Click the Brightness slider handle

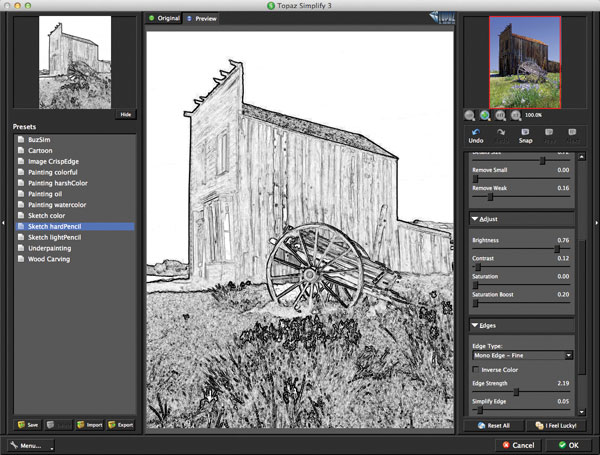point(557,249)
